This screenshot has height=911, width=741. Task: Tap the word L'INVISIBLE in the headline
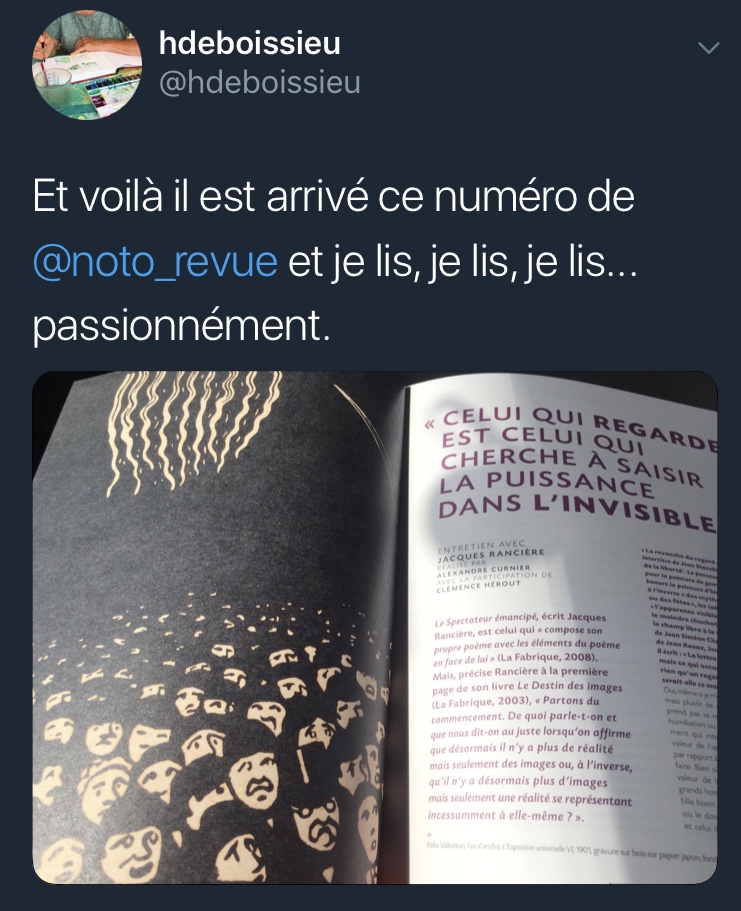[x=625, y=513]
